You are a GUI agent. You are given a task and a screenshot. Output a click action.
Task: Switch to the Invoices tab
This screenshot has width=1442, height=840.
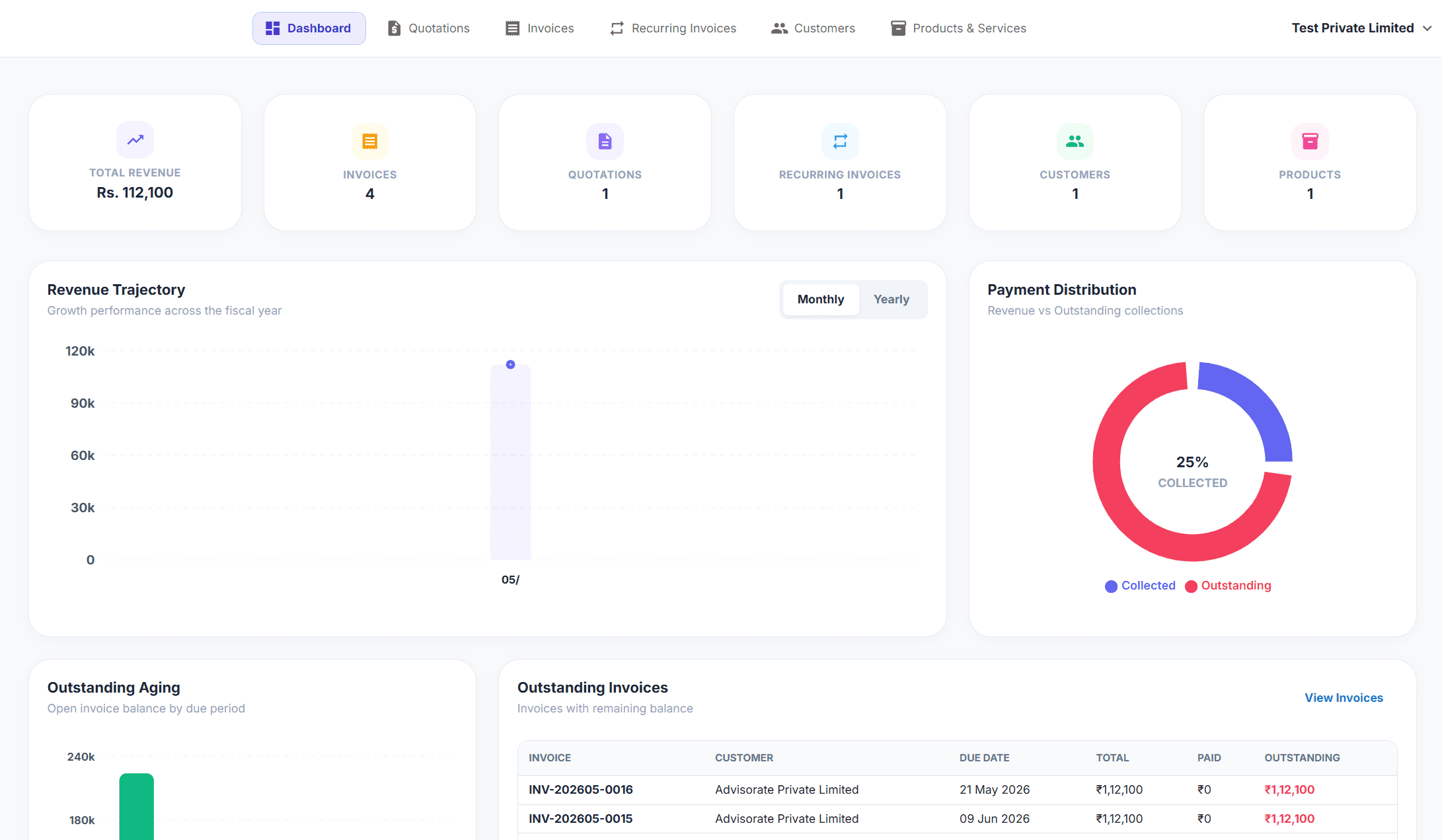(x=540, y=28)
